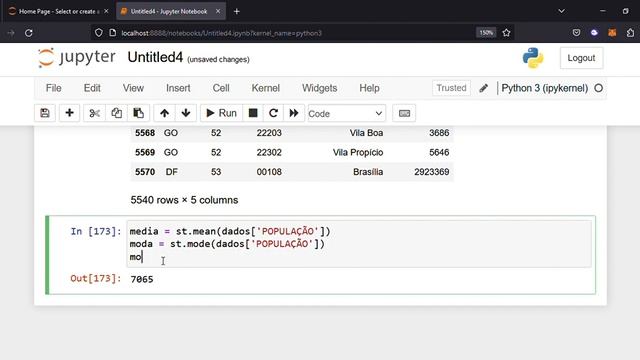Copy selected cells icon

pos(116,113)
